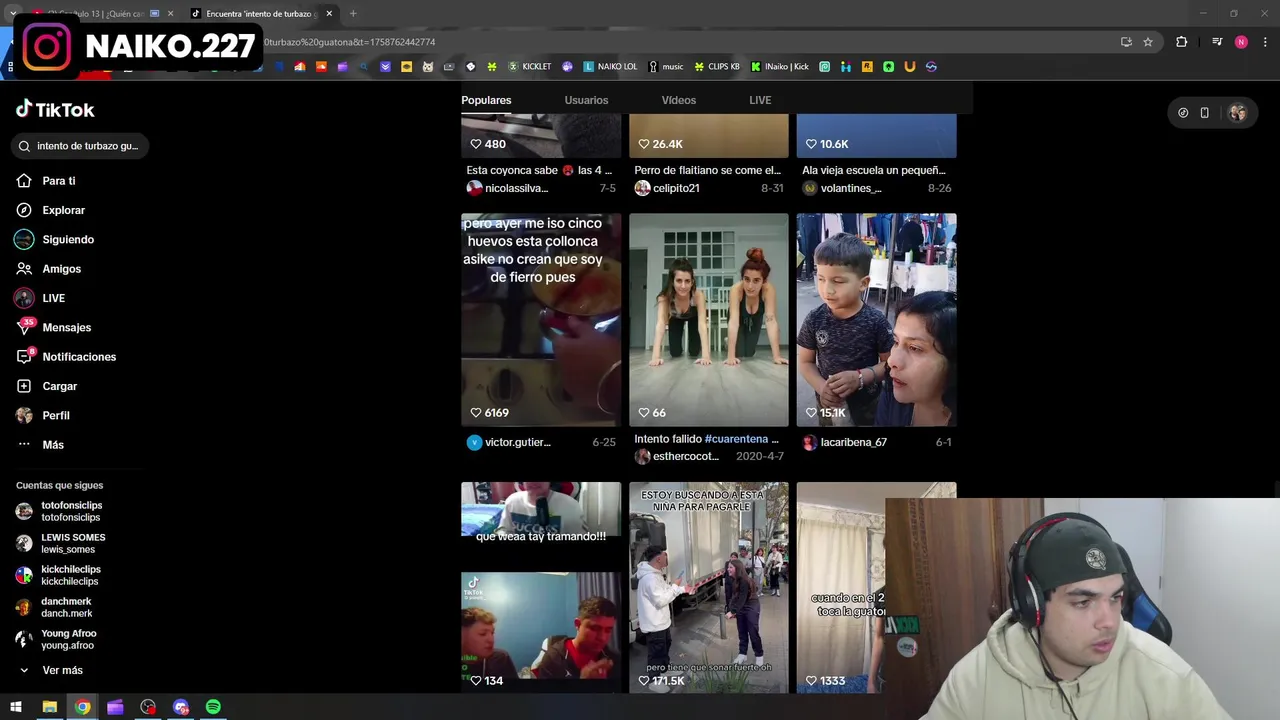The image size is (1280, 720).
Task: Click the TikTok logo
Action: click(55, 109)
